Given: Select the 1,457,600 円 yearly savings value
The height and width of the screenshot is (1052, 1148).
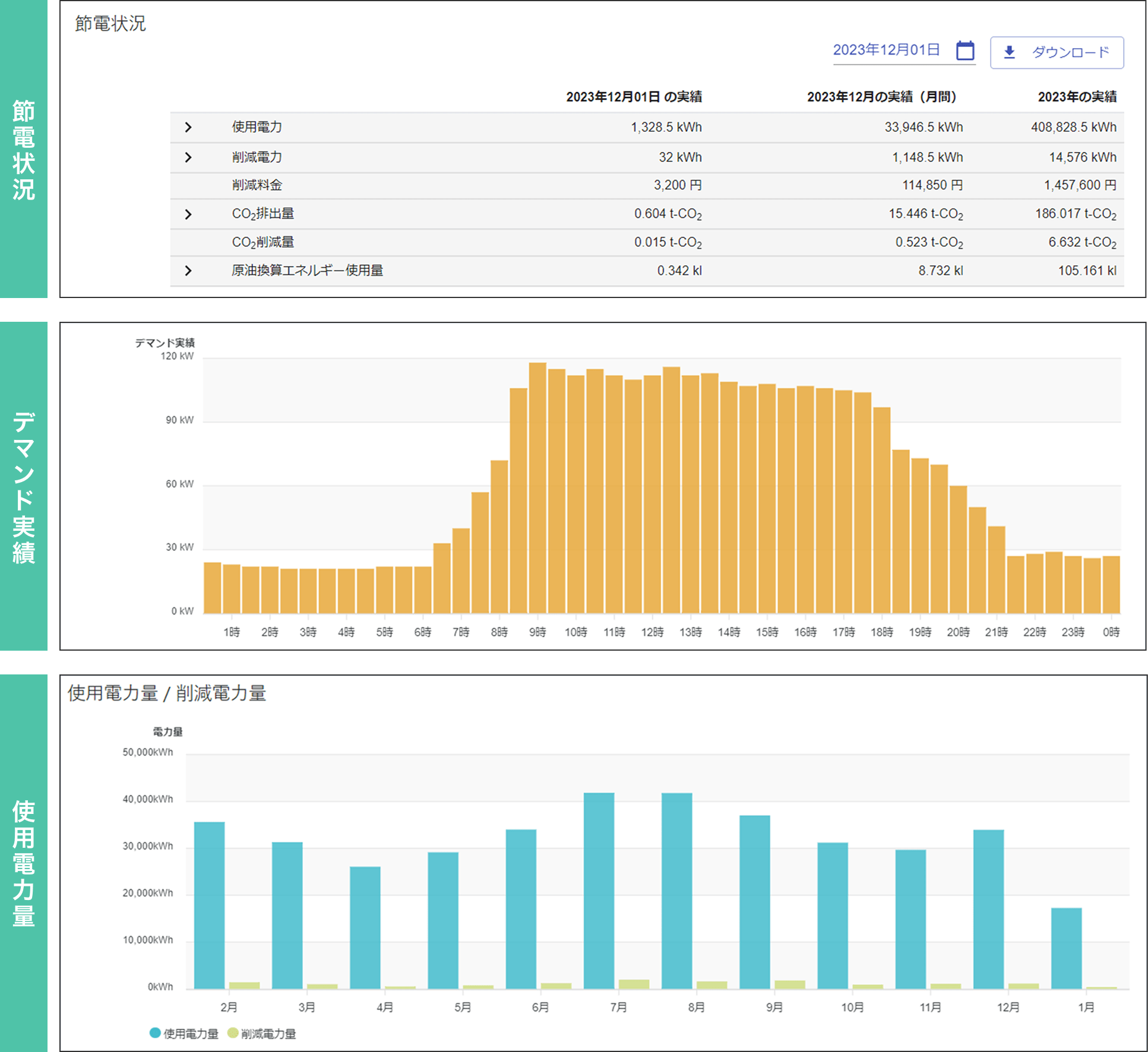Looking at the screenshot, I should coord(1080,185).
